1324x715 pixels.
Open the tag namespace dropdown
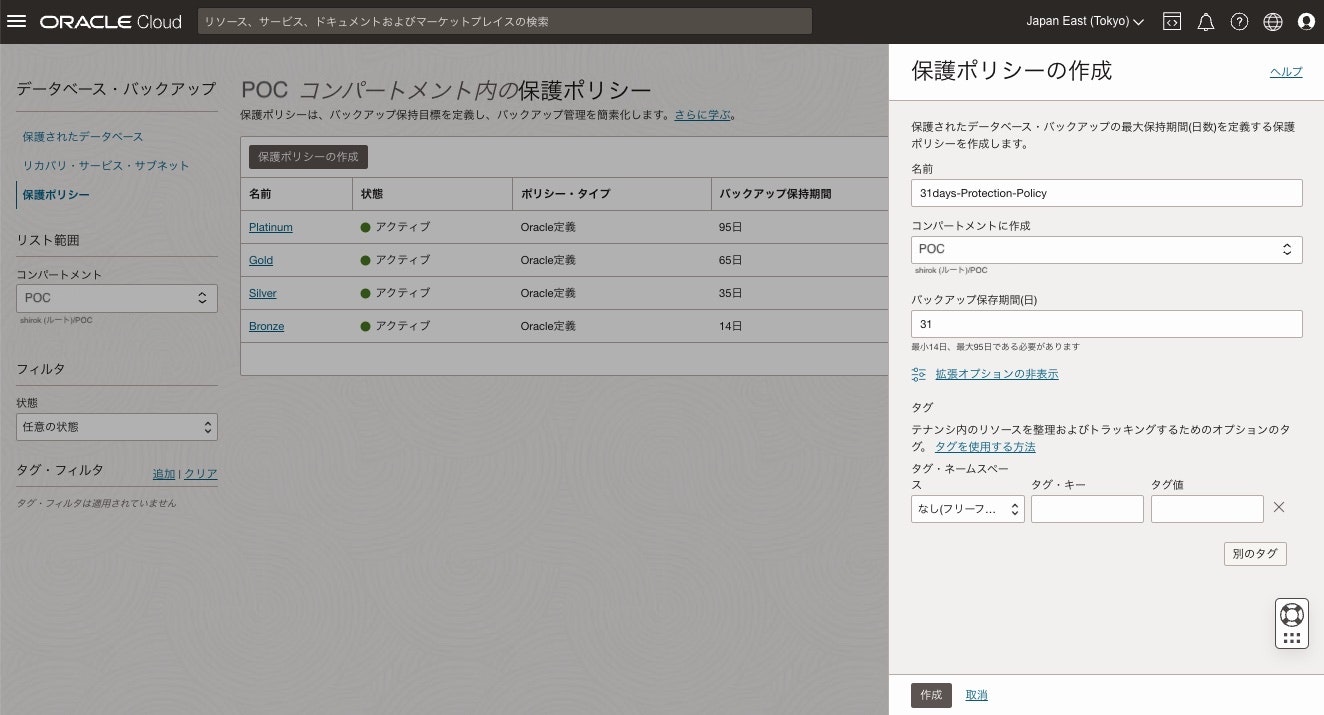click(x=968, y=509)
